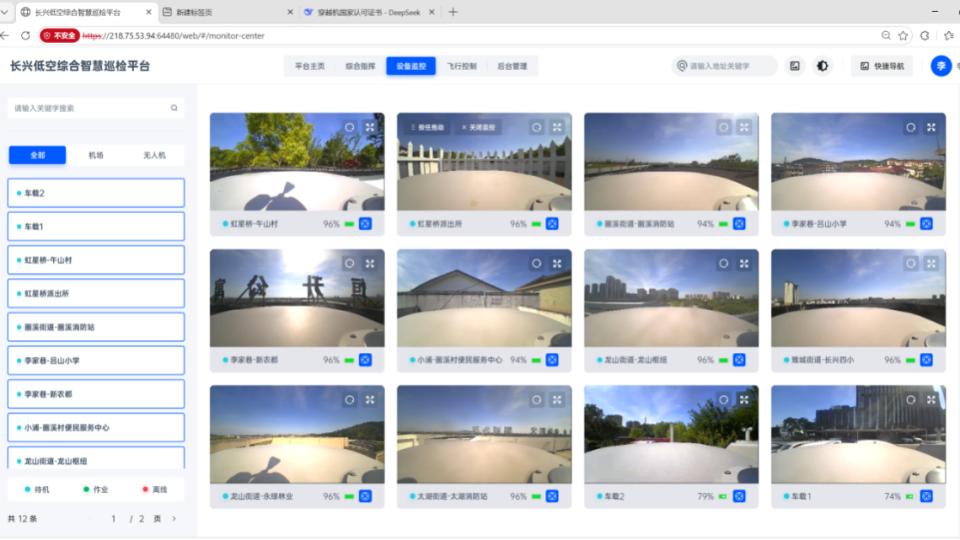Click the 太湖街道 feed battery level bar
The width and height of the screenshot is (960, 540).
536,497
